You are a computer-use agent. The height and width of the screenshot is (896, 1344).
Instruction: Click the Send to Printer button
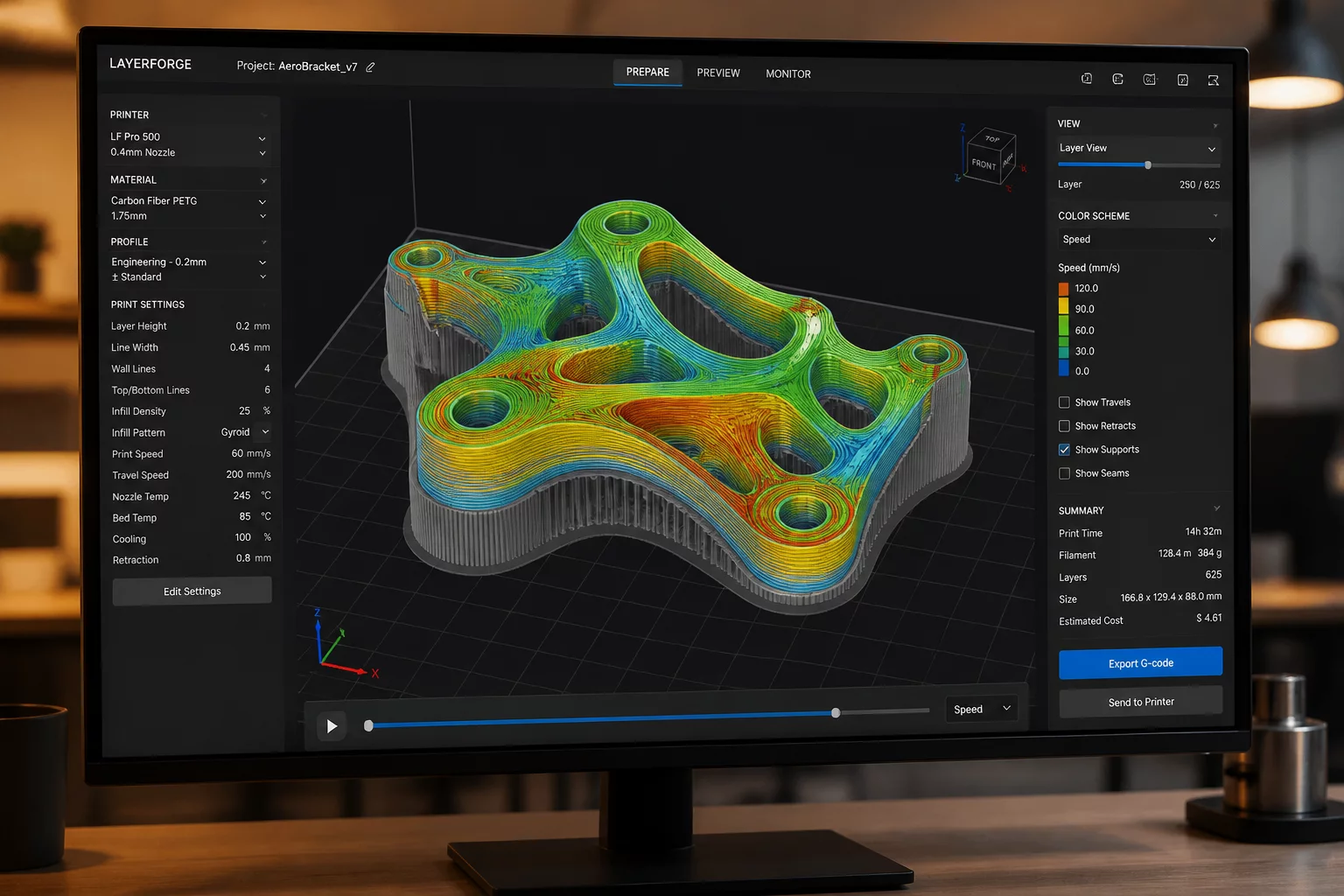(1141, 702)
